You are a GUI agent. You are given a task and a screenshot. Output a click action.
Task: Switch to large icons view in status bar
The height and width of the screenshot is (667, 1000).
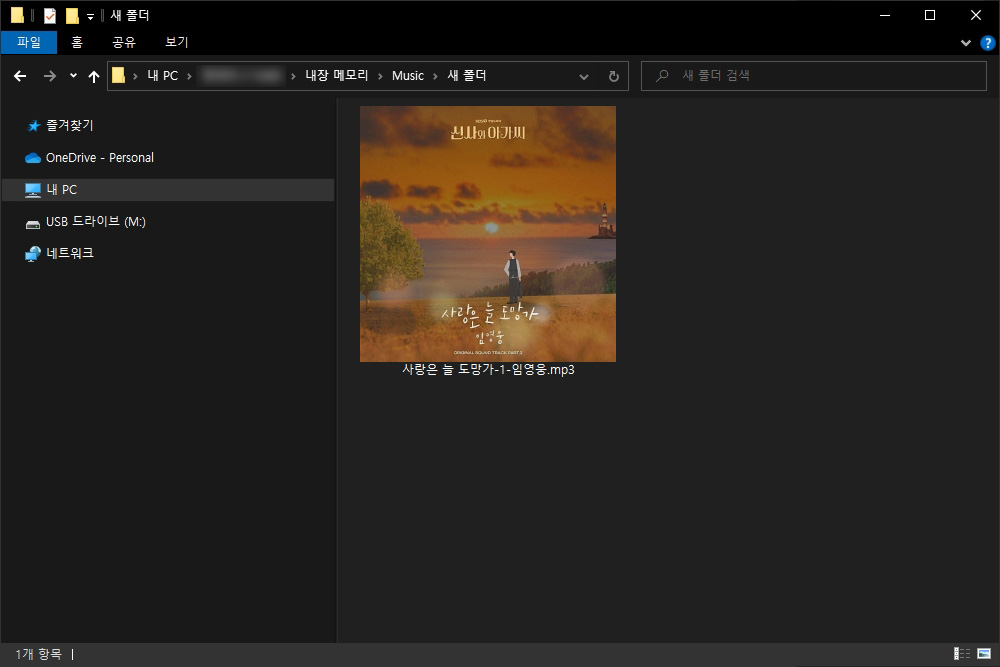[984, 654]
